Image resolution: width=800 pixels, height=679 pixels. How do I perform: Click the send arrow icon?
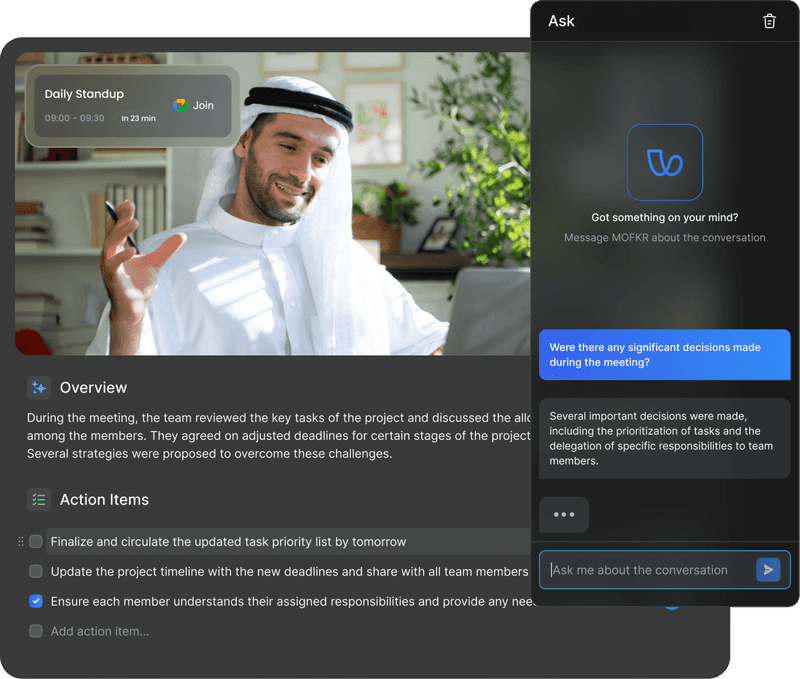768,570
